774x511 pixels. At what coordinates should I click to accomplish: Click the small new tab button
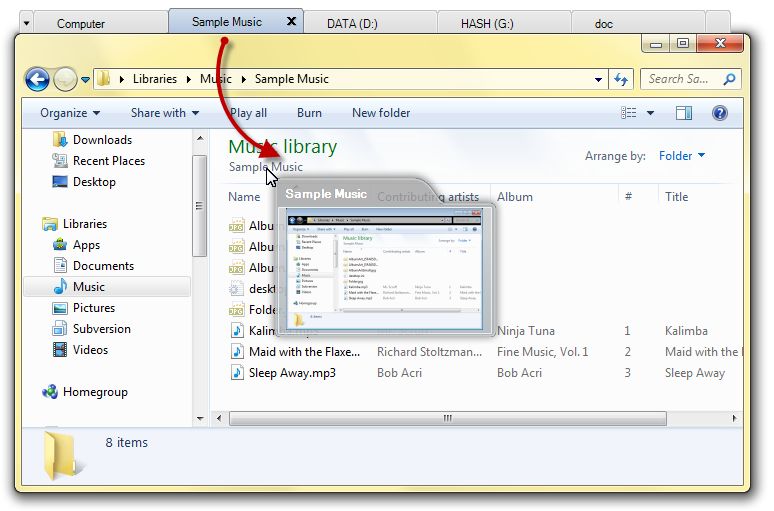pos(718,23)
